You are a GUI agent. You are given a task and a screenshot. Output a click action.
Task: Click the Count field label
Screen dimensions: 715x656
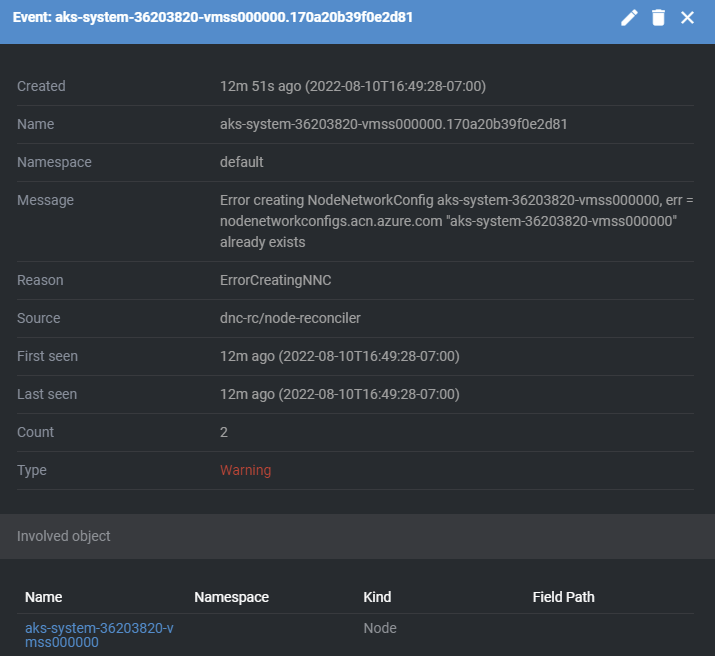(x=35, y=432)
